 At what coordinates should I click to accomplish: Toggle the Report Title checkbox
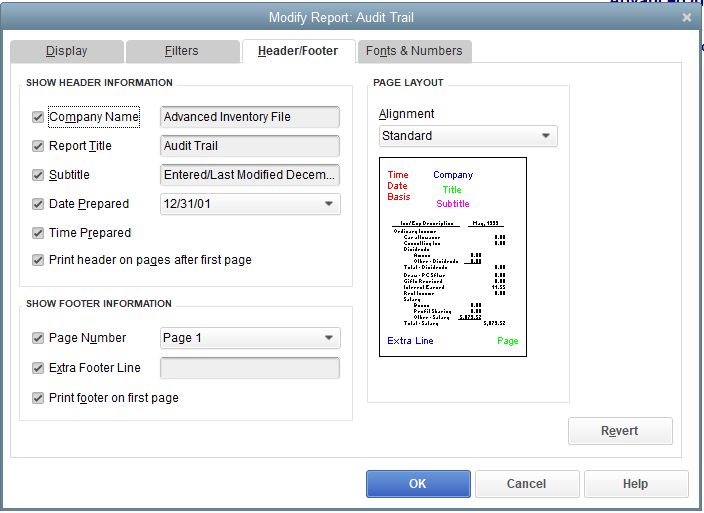click(x=38, y=146)
